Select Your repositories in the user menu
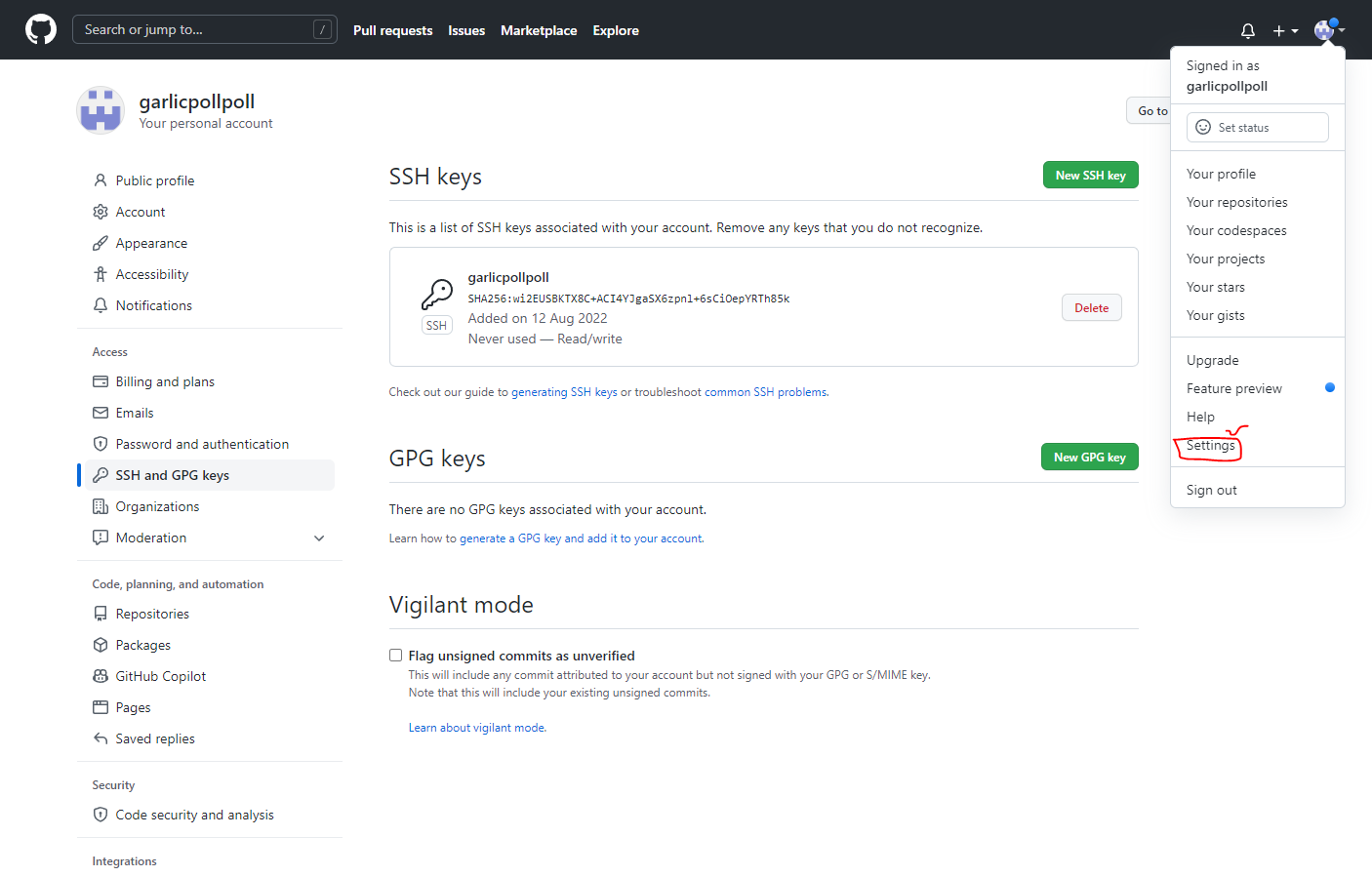 (1258, 202)
